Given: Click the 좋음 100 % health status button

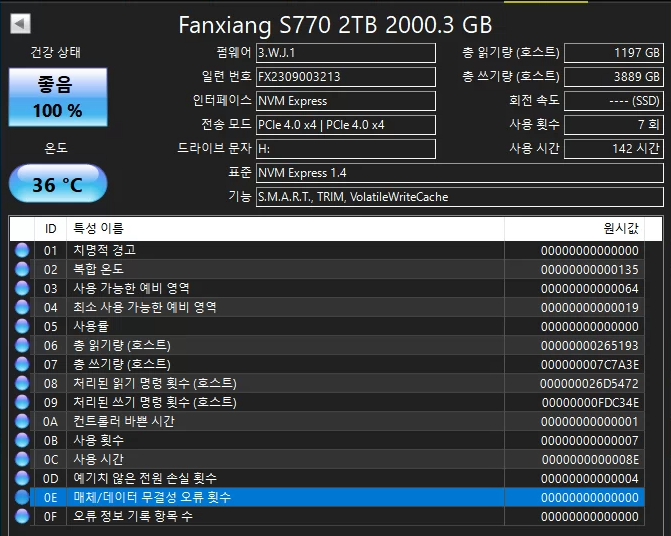Looking at the screenshot, I should point(58,97).
